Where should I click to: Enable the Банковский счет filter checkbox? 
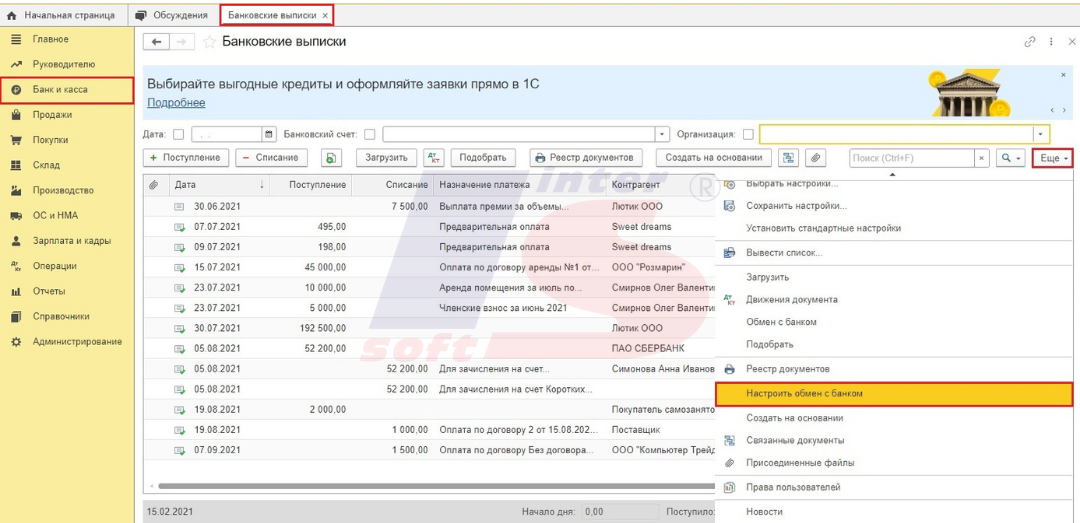pos(370,134)
